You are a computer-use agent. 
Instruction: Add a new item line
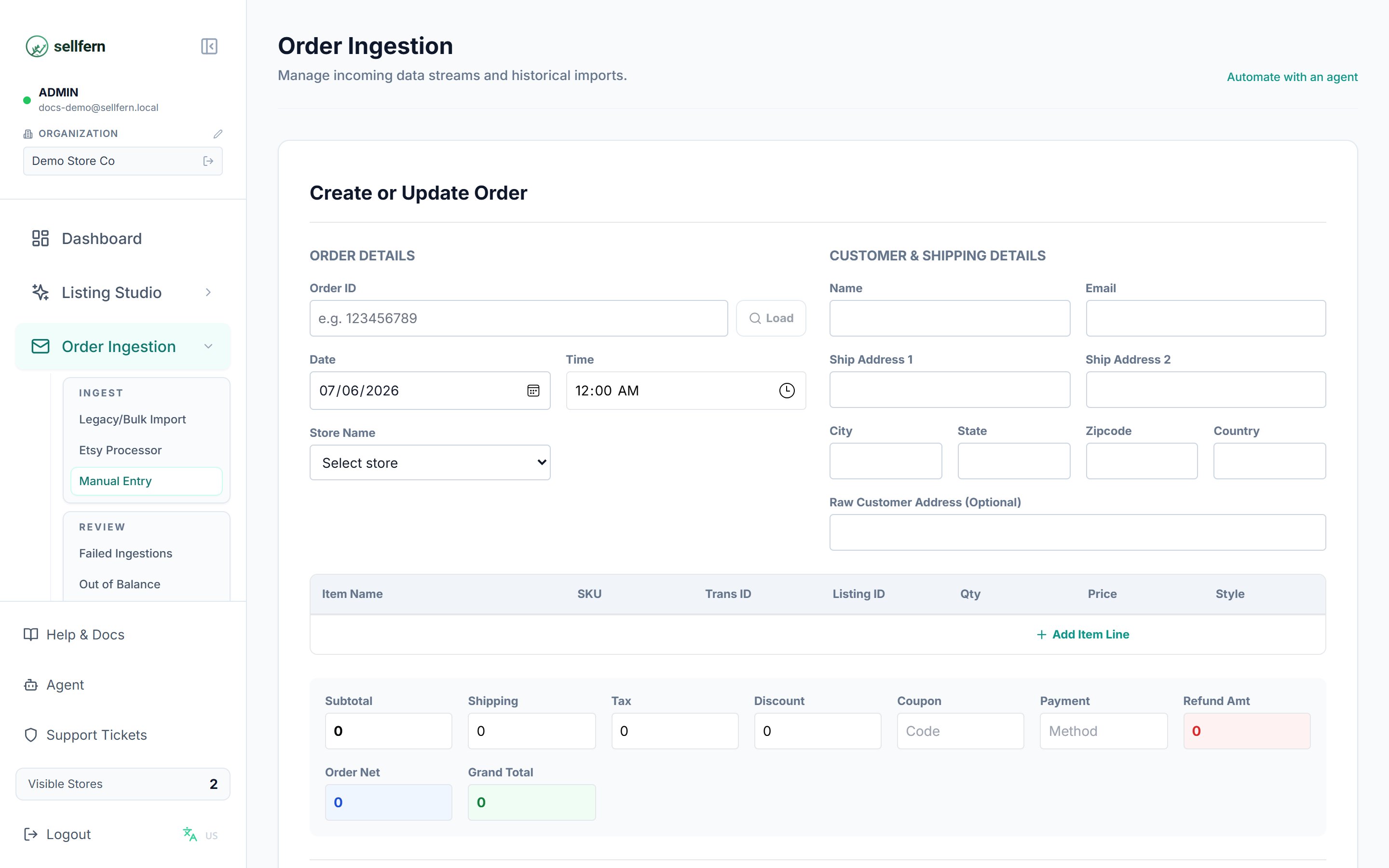tap(1082, 634)
